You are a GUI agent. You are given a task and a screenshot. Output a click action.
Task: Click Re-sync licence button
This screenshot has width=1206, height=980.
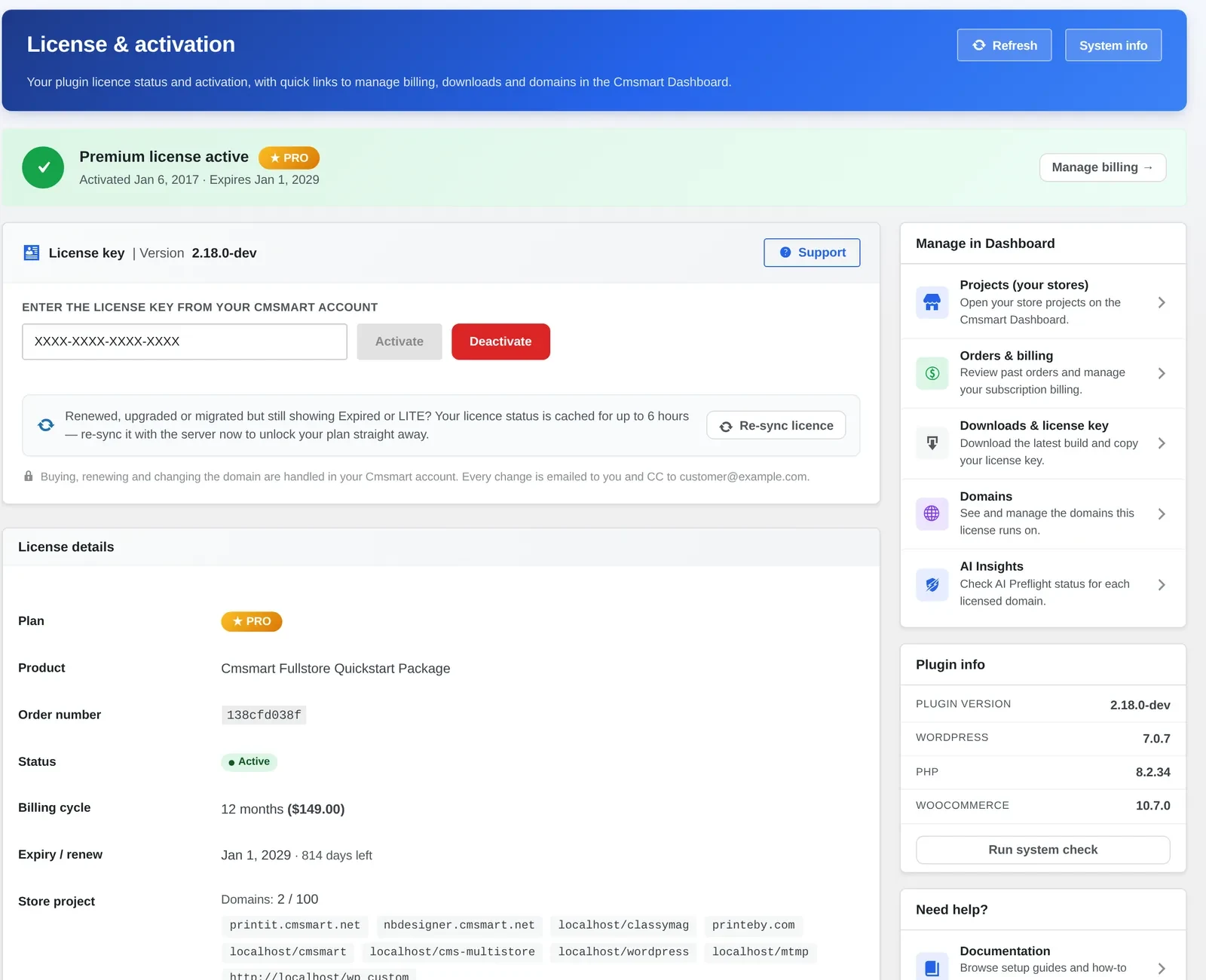[776, 425]
